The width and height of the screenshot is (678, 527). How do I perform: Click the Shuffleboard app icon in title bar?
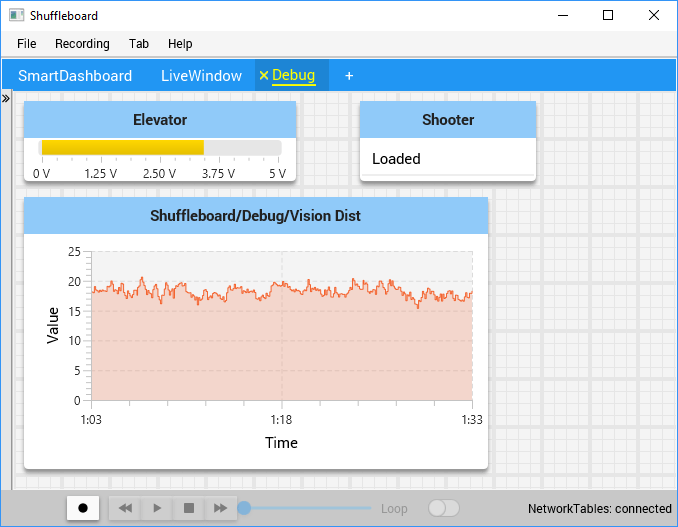click(x=16, y=16)
